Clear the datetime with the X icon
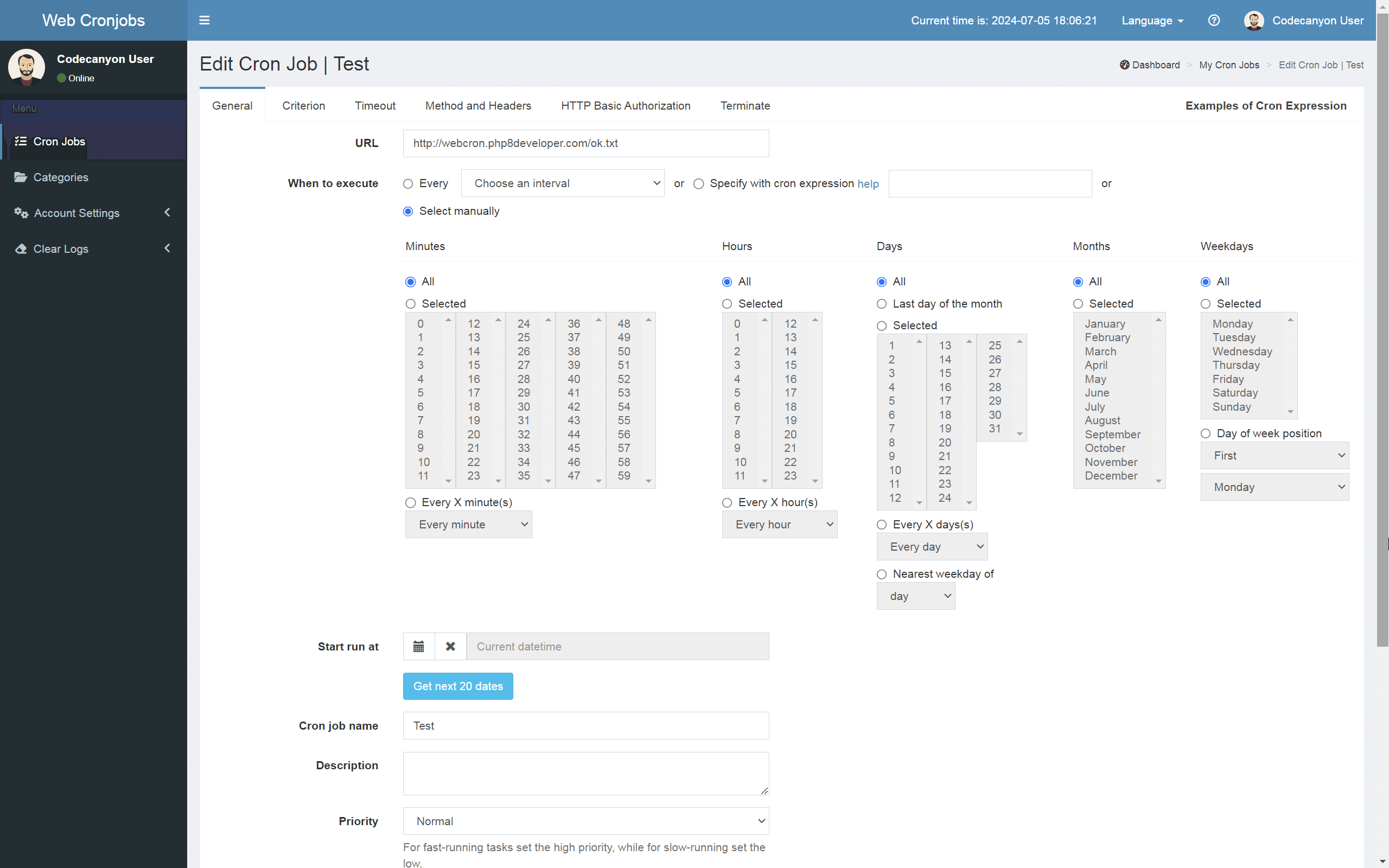 (x=450, y=646)
